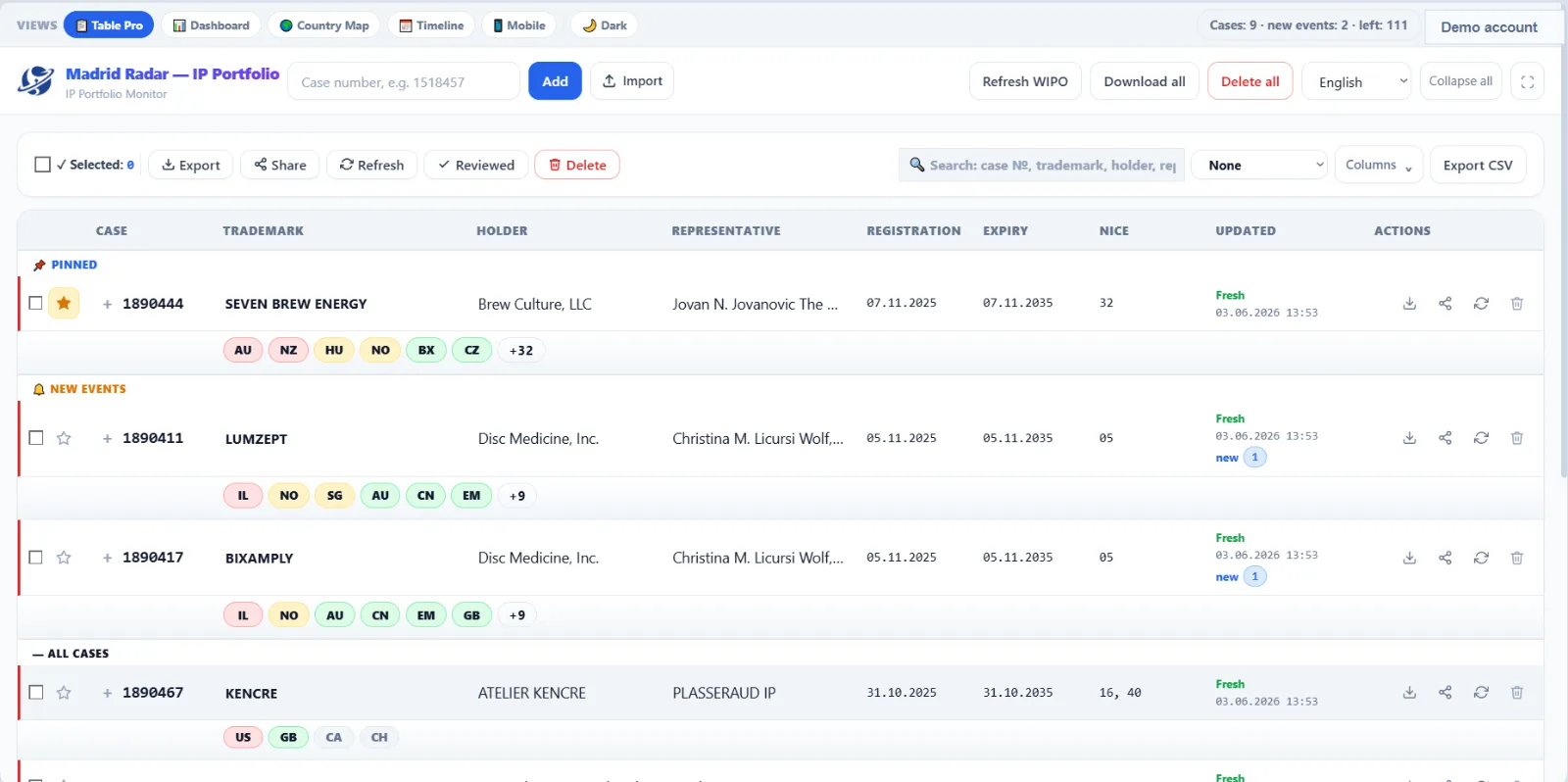The width and height of the screenshot is (1568, 782).
Task: Download the SEVEN BREW ENERGY case row
Action: 1409,304
